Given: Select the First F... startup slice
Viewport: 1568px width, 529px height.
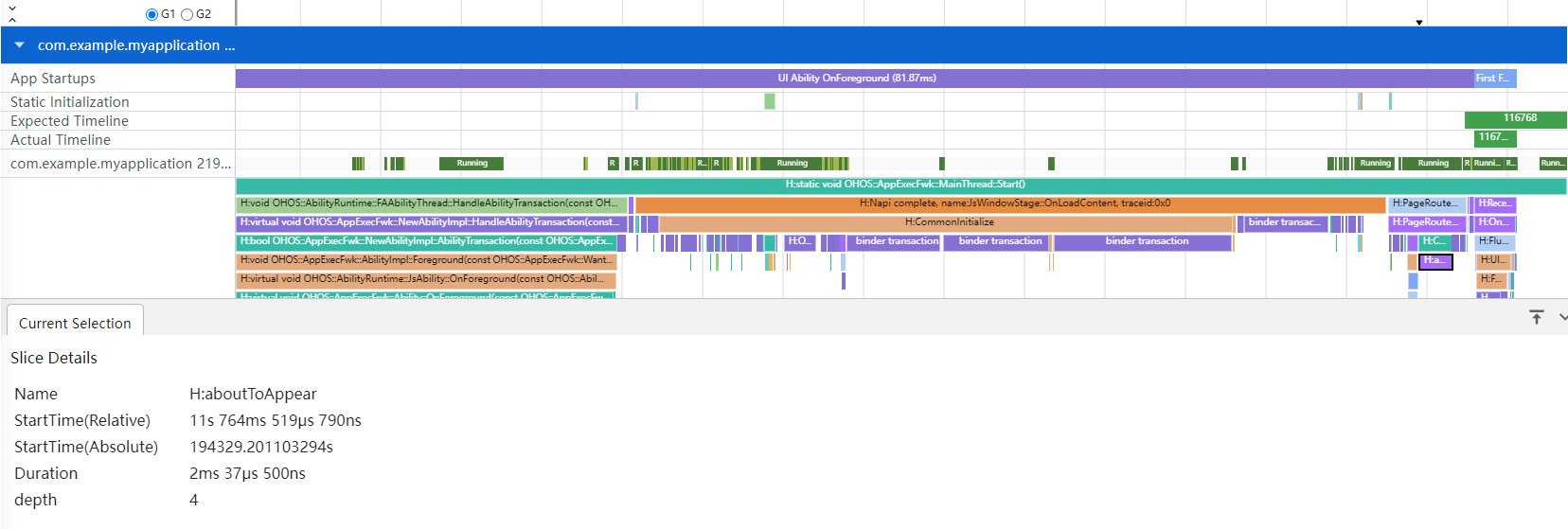Looking at the screenshot, I should pos(1495,79).
